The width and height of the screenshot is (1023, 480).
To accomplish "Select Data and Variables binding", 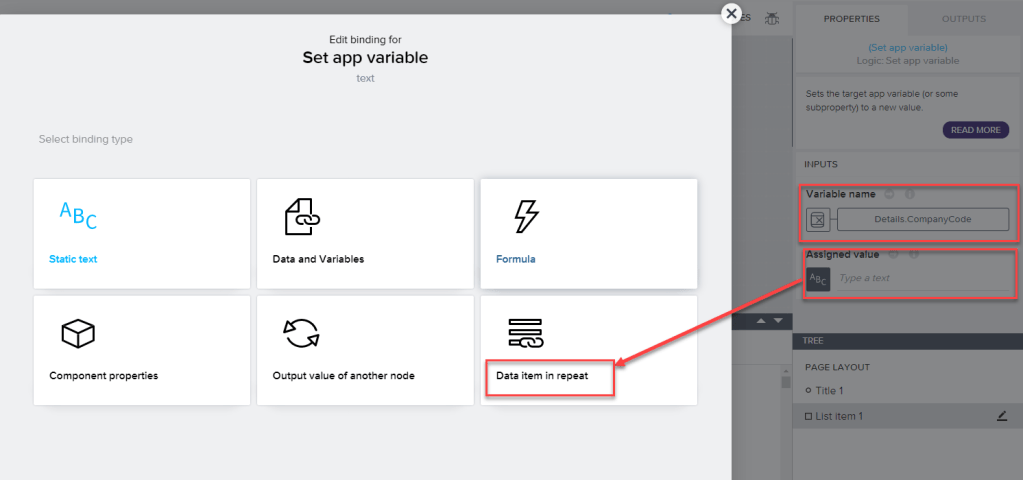I will point(365,234).
